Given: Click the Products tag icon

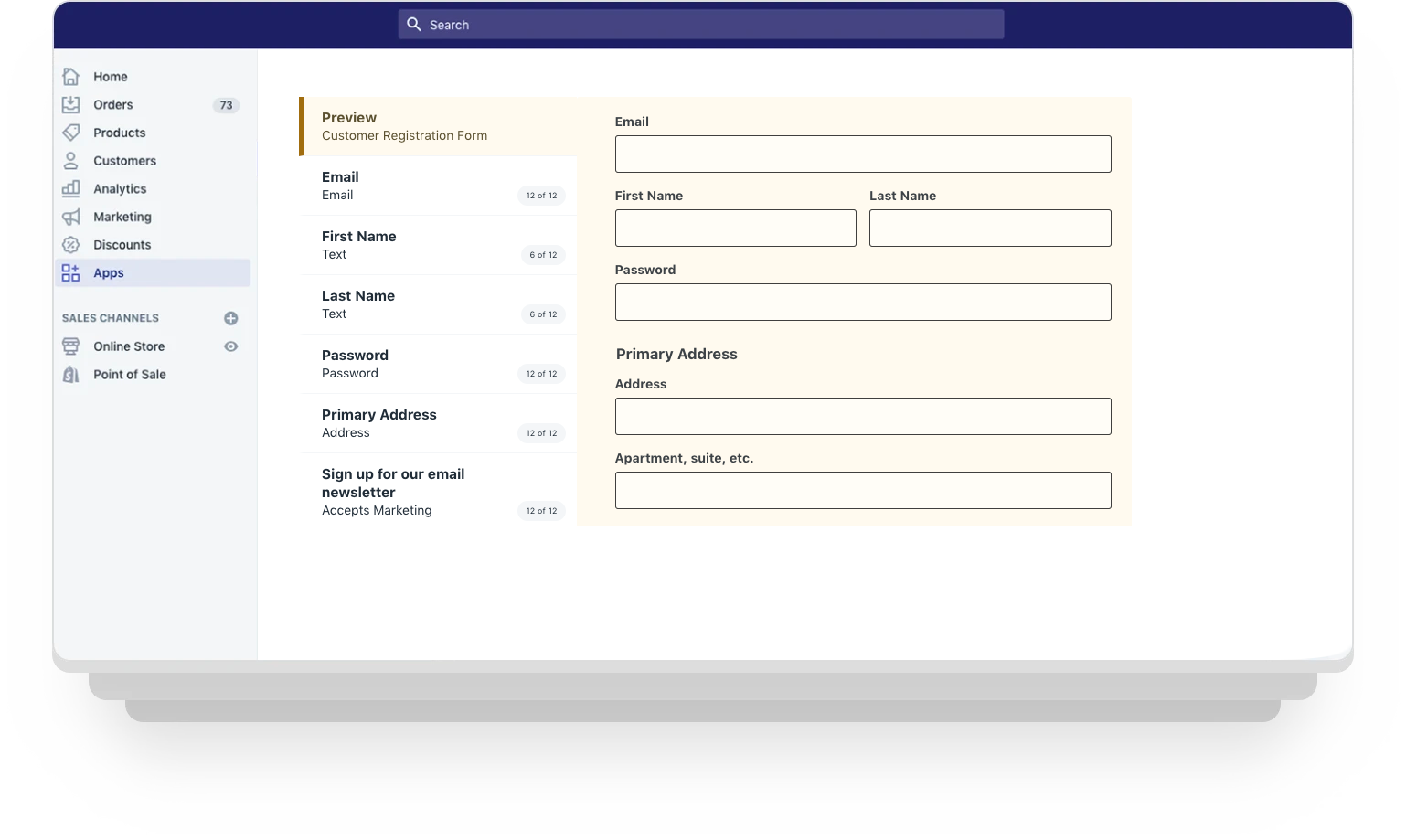Looking at the screenshot, I should pos(70,133).
